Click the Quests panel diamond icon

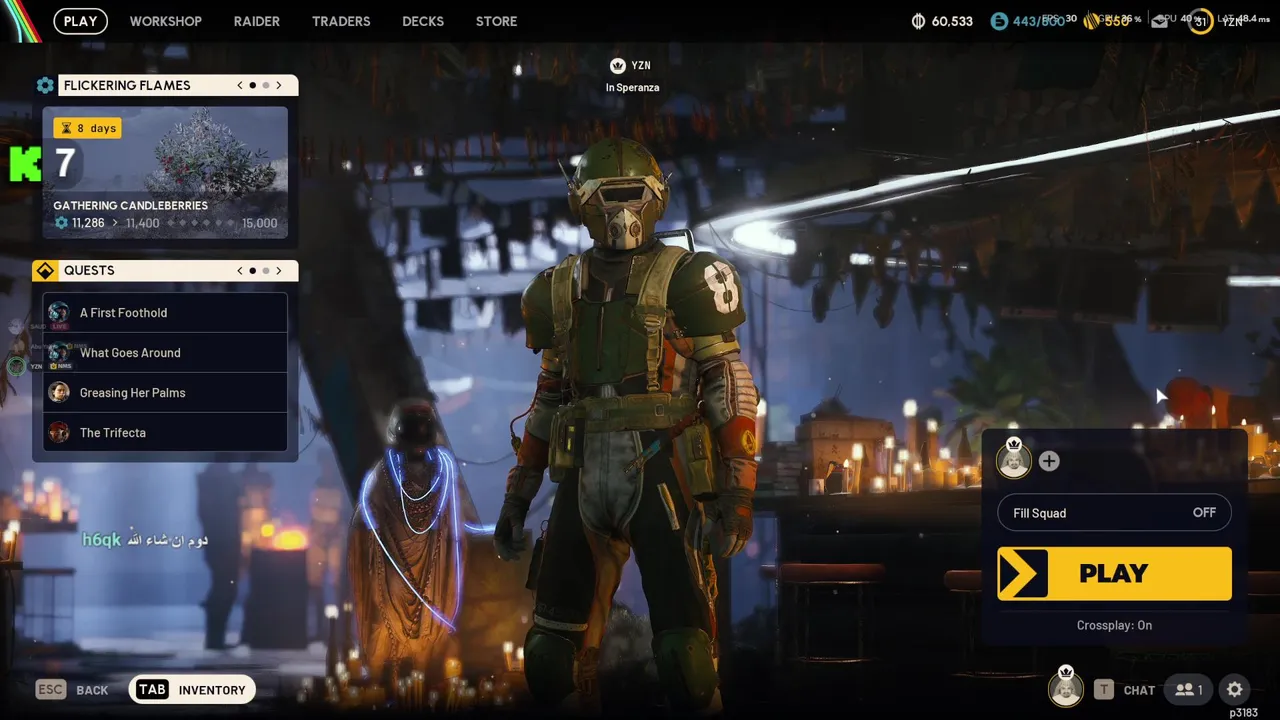(45, 270)
